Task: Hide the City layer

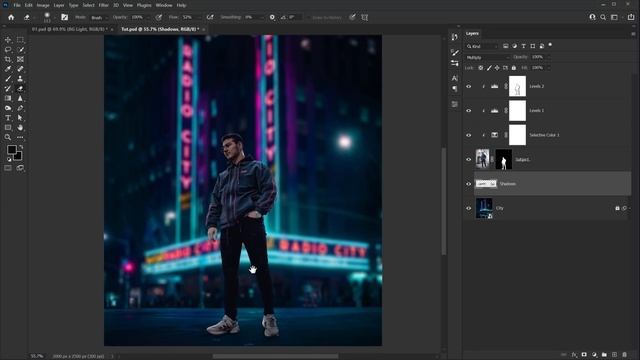Action: [x=469, y=209]
